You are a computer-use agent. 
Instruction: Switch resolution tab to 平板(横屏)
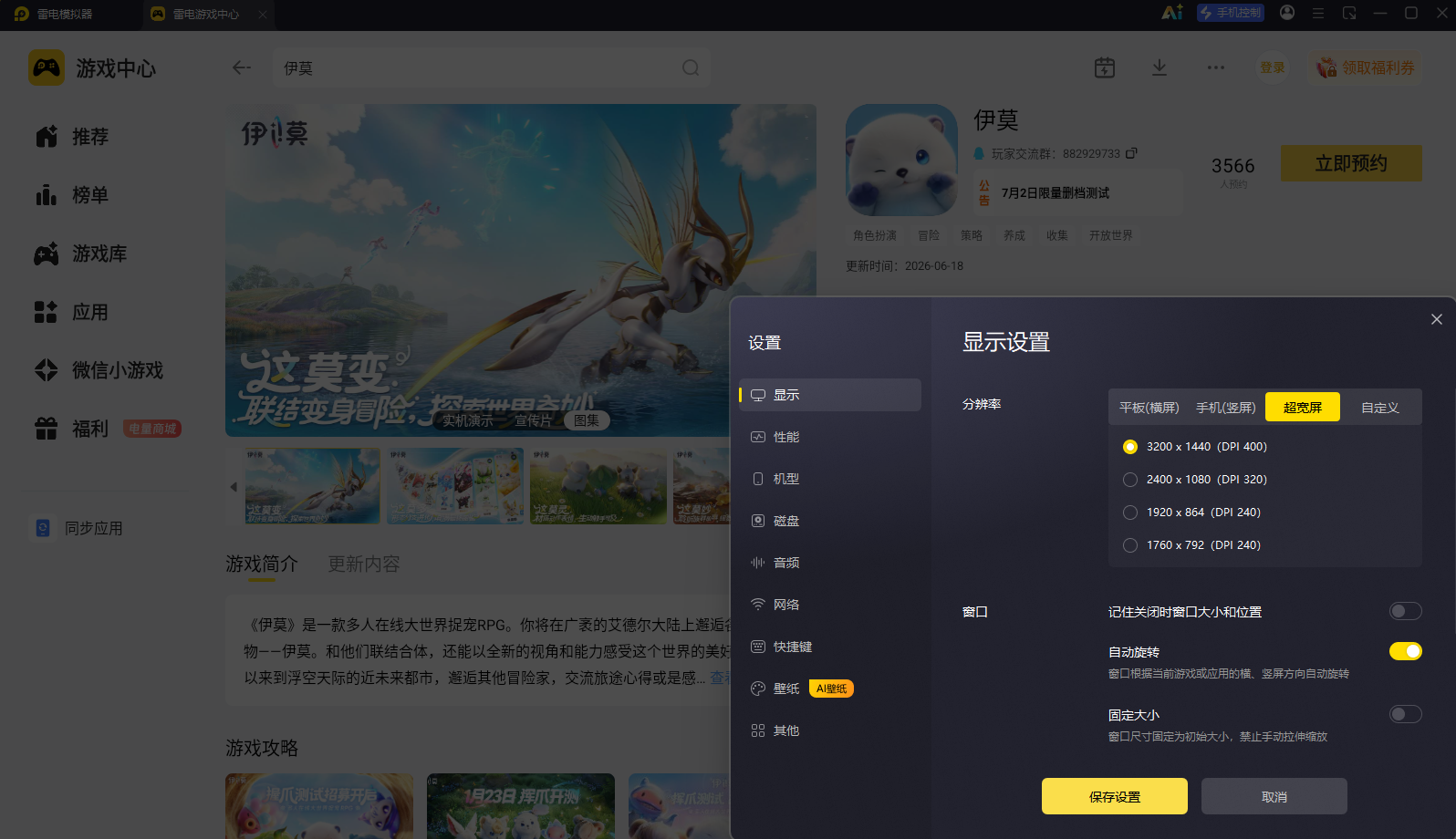pos(1149,408)
